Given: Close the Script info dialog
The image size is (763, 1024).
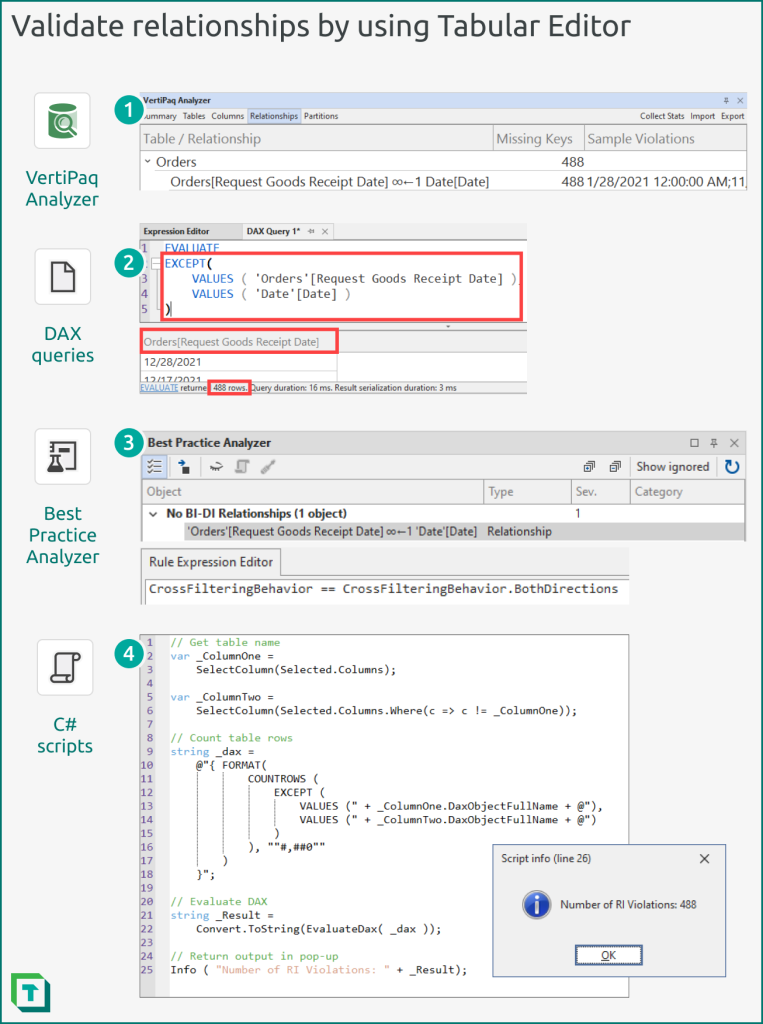Looking at the screenshot, I should pos(704,859).
